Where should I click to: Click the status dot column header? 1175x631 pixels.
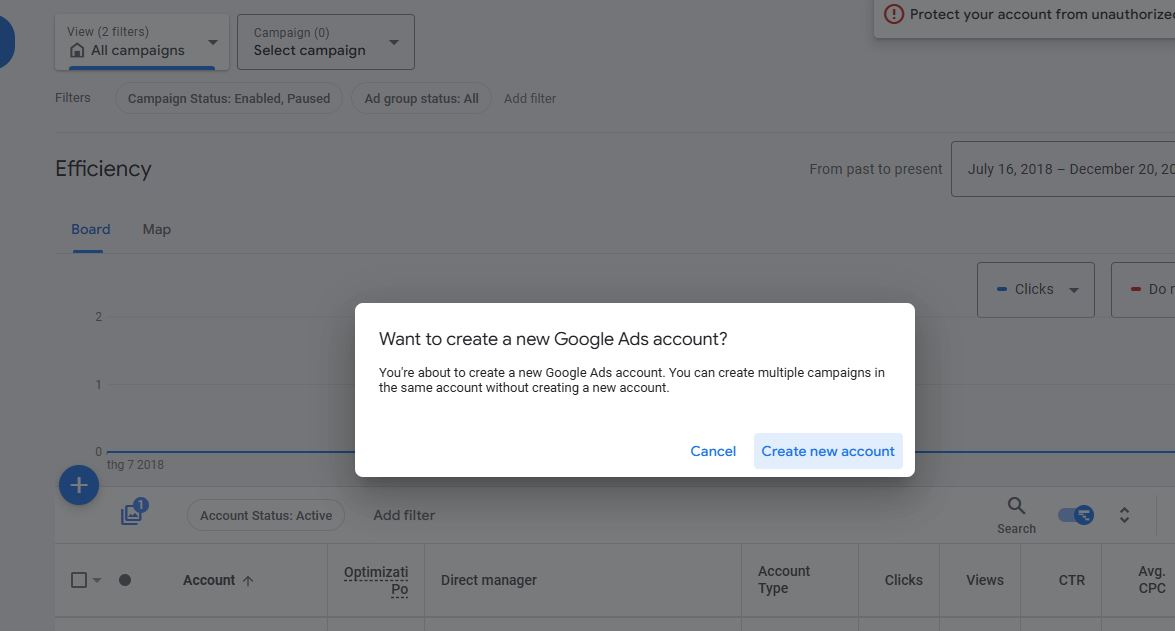(x=125, y=580)
